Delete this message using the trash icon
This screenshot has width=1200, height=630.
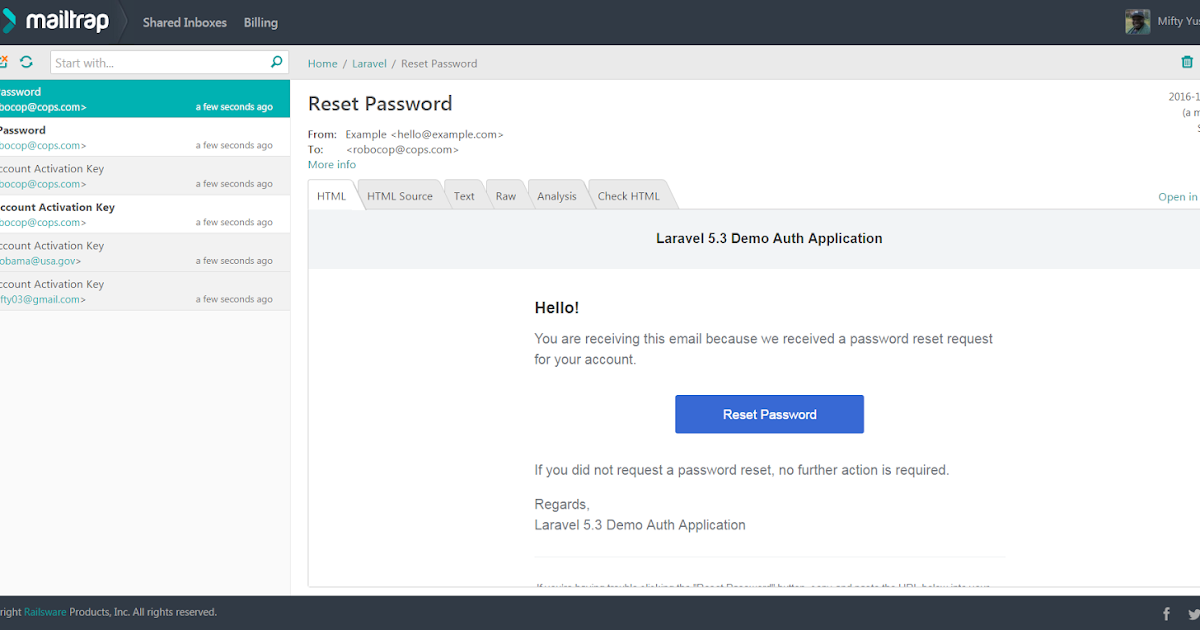point(1186,61)
